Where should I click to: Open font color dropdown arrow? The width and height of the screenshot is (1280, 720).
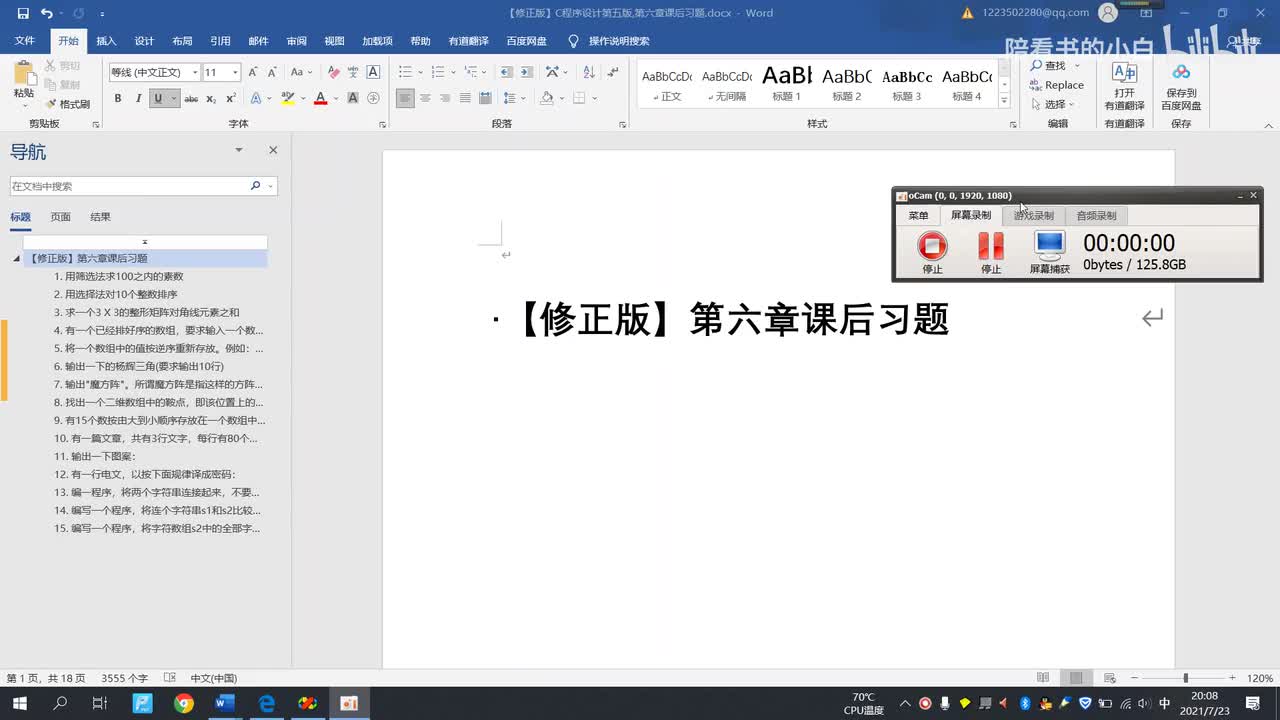[x=336, y=98]
